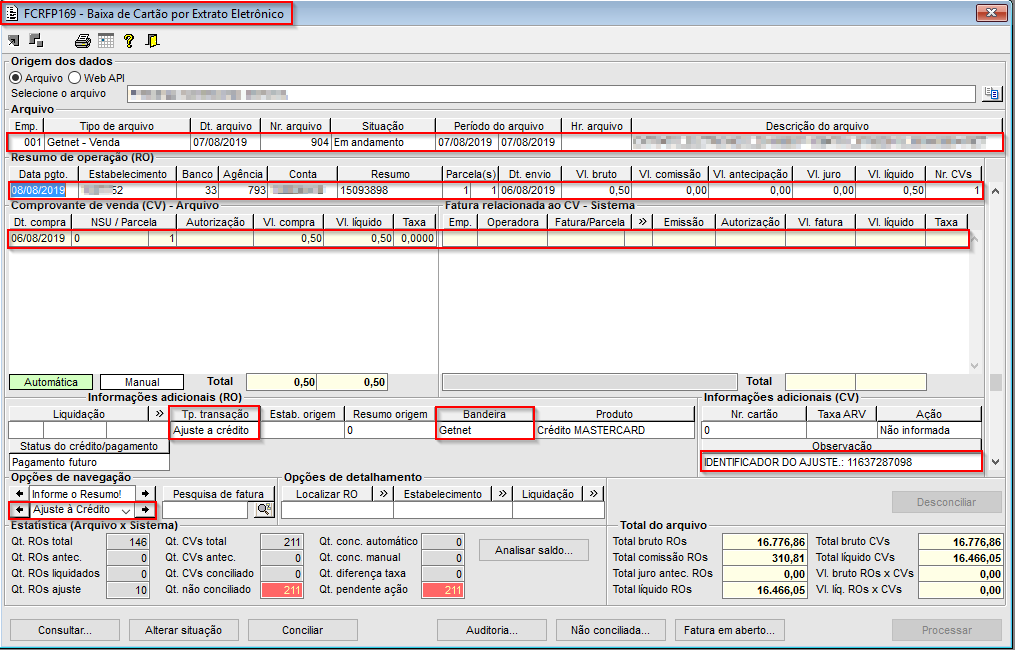The width and height of the screenshot is (1015, 650).
Task: Click scroll-up arrow of Resumo de operação list
Action: [994, 191]
